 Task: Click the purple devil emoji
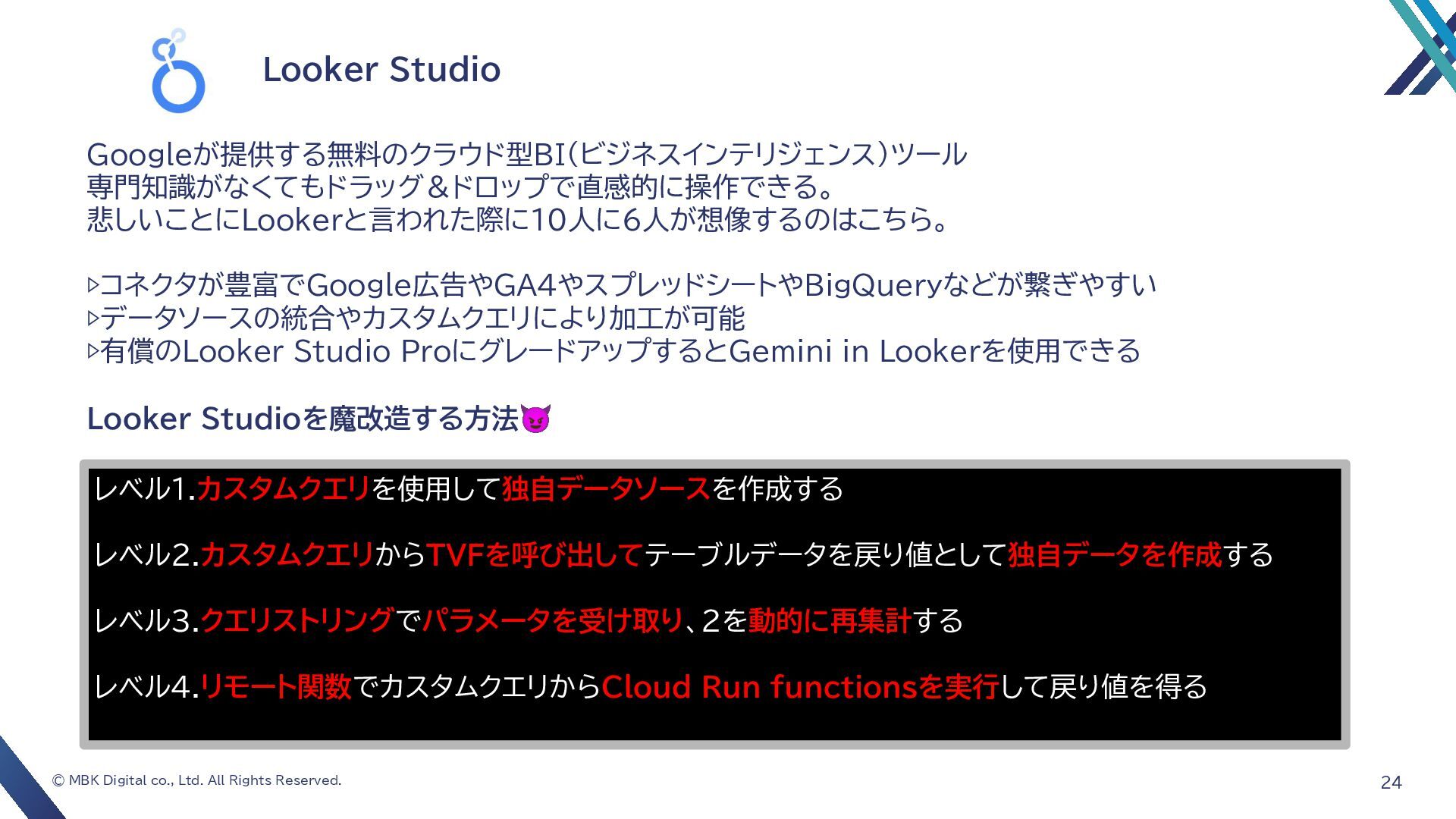point(535,419)
